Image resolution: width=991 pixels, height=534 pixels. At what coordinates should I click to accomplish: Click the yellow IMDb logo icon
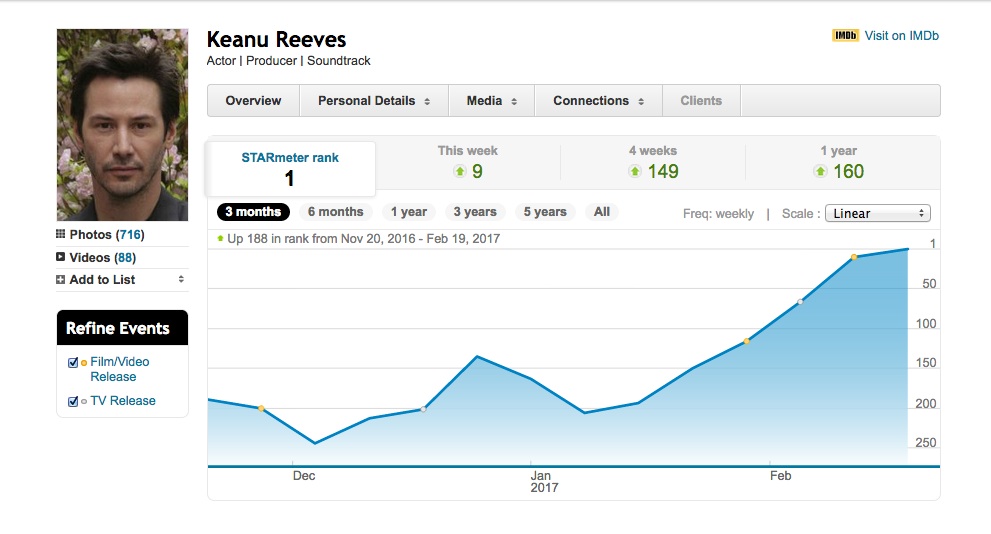coord(845,36)
